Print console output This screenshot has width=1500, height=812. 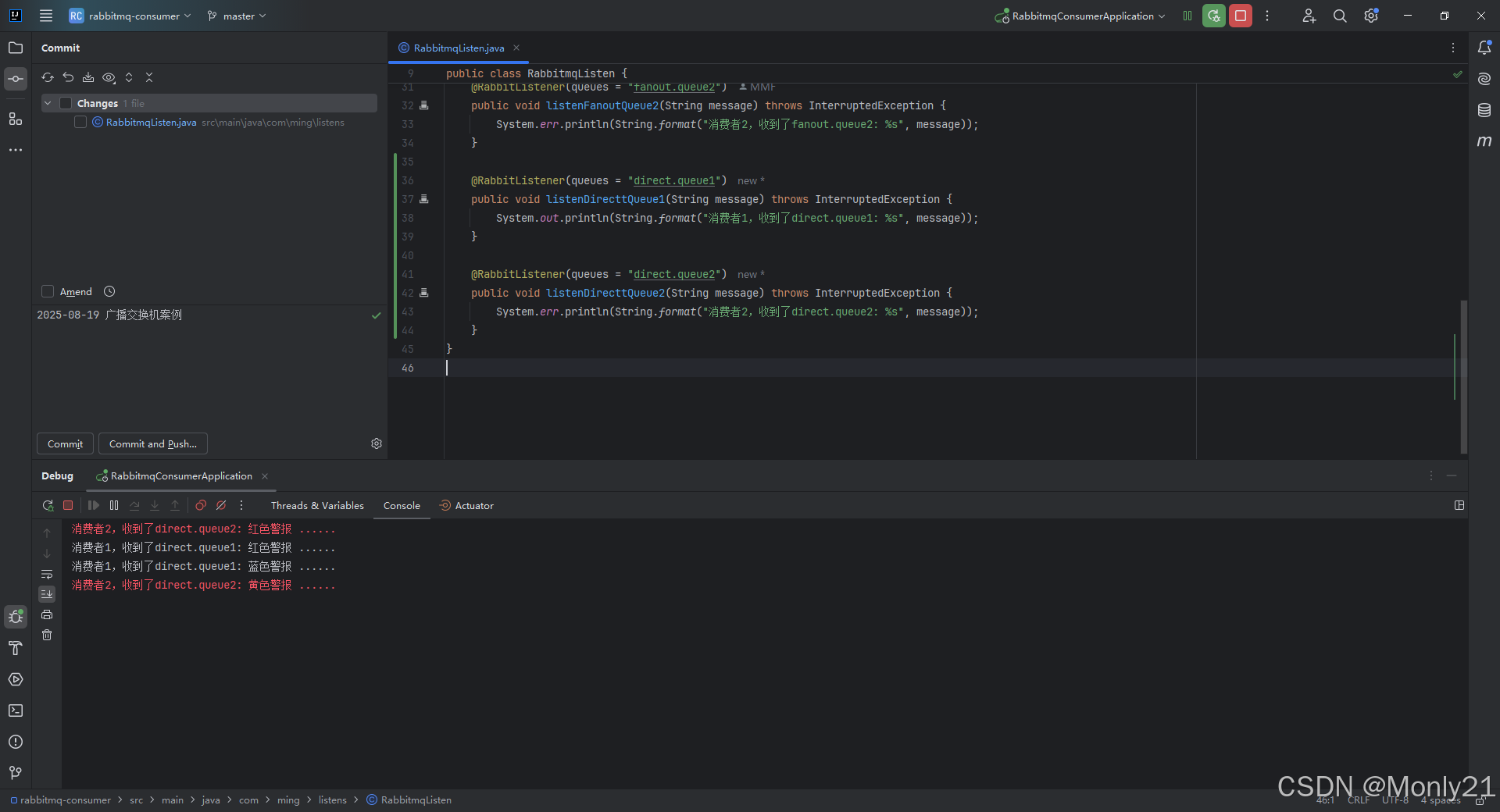pyautogui.click(x=47, y=614)
